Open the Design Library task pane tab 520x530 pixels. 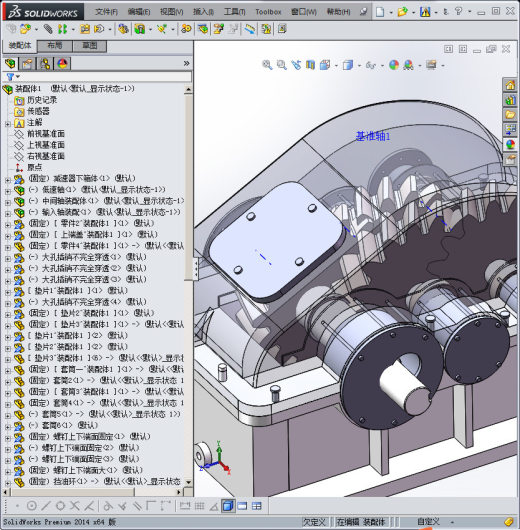510,100
